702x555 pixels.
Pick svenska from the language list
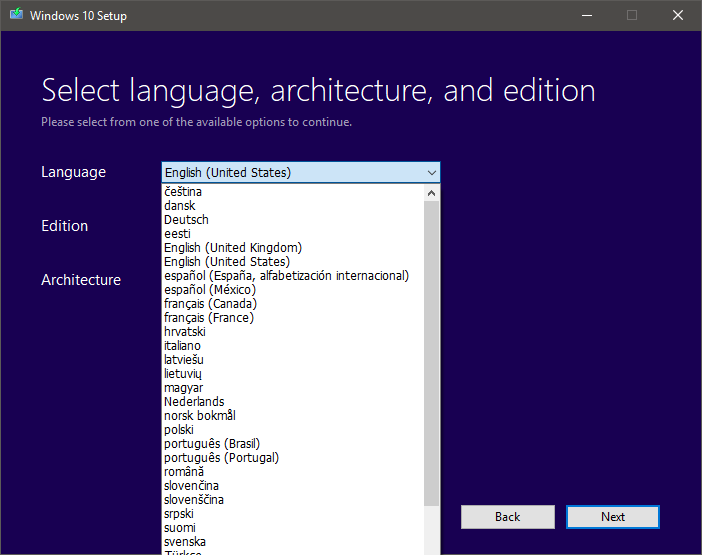293,542
